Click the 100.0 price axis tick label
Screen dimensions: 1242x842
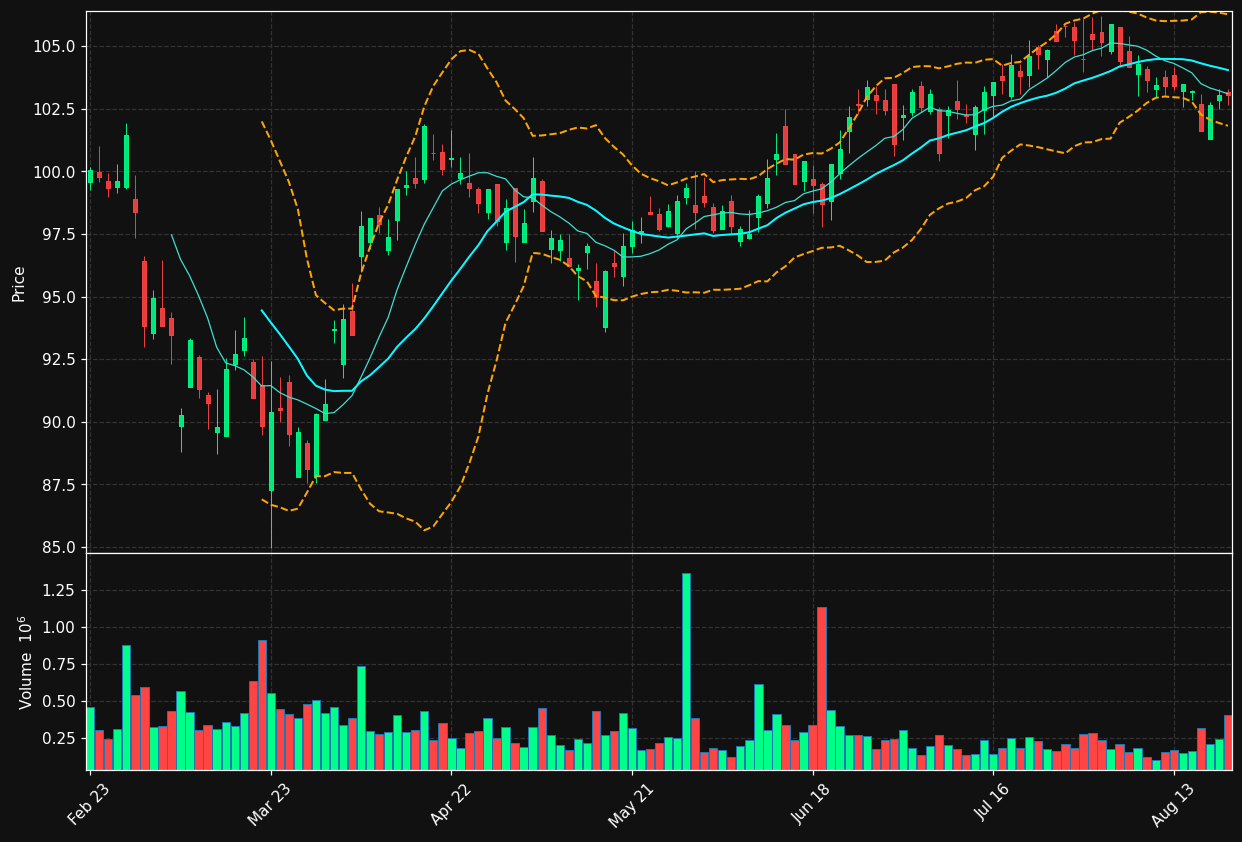[56, 172]
